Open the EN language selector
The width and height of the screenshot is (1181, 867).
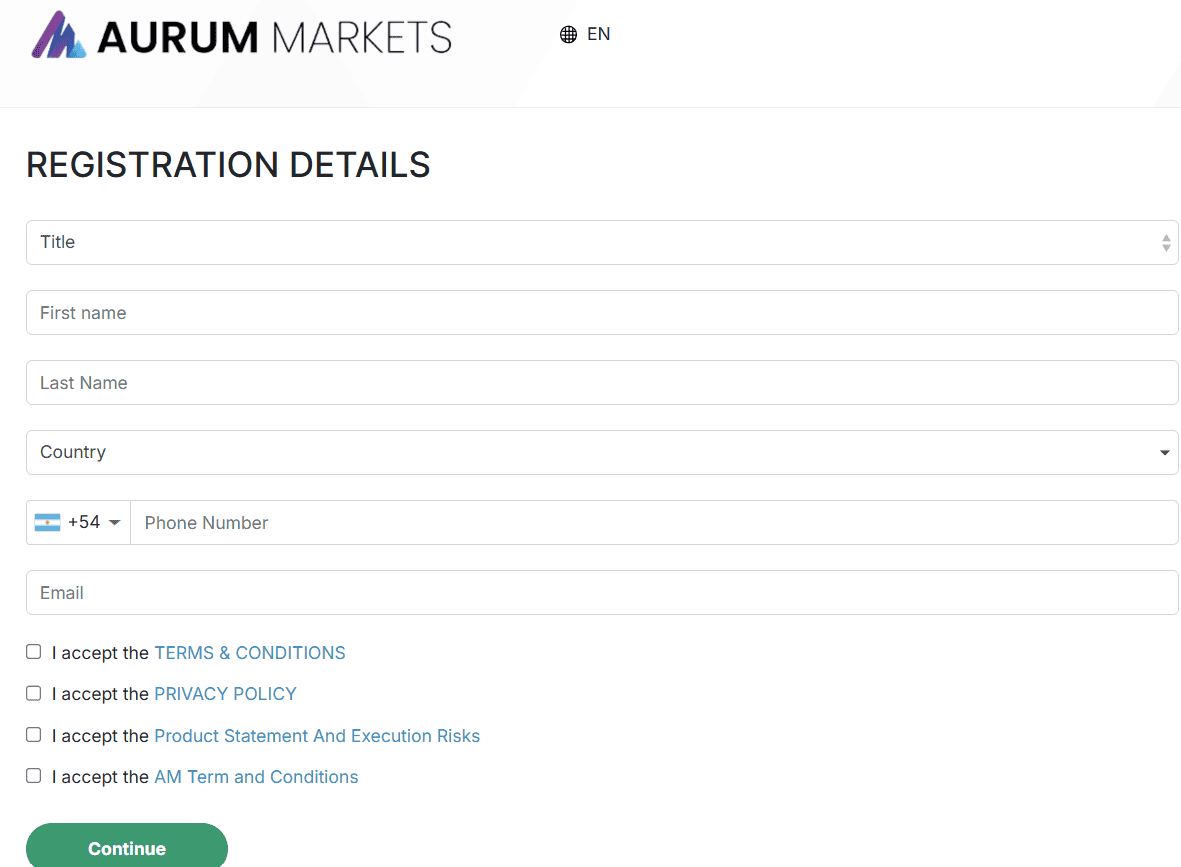pos(598,34)
